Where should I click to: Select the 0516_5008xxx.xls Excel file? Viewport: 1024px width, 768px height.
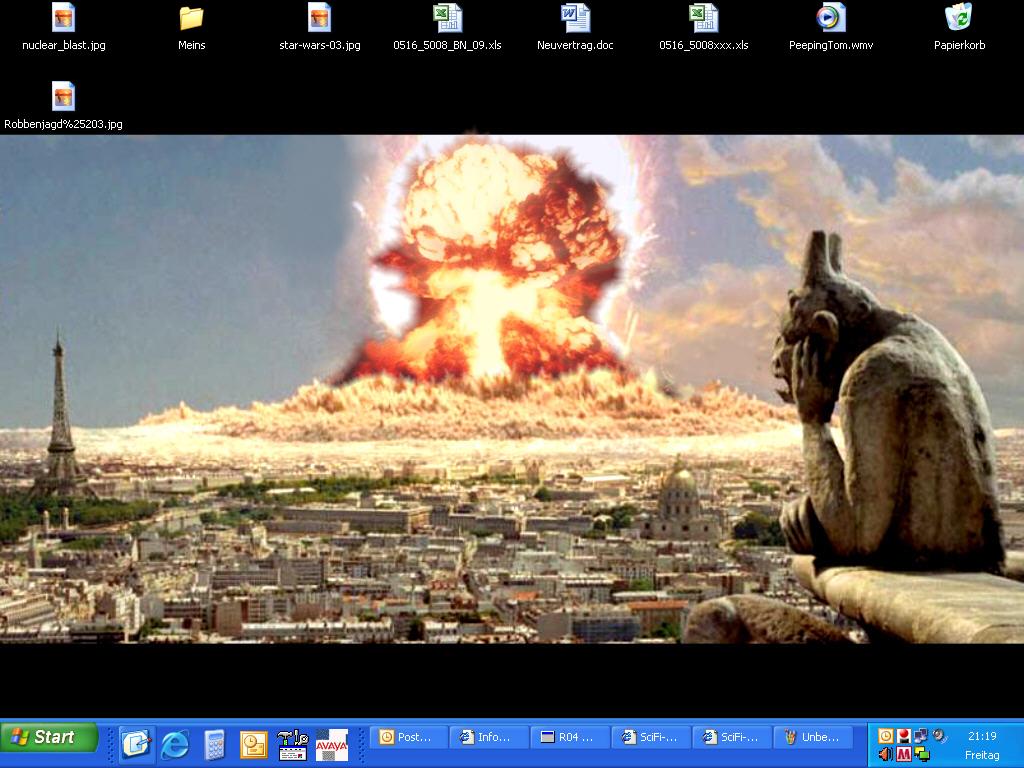pyautogui.click(x=703, y=18)
